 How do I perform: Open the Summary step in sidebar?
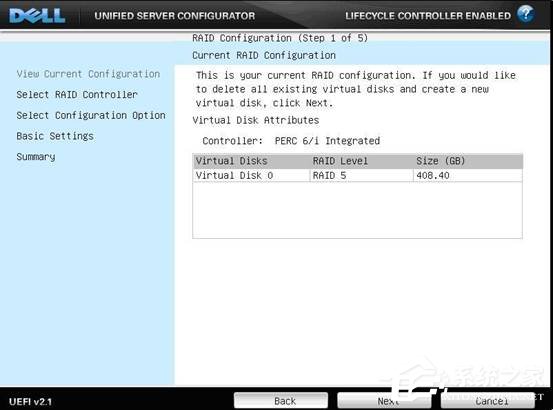coord(36,157)
